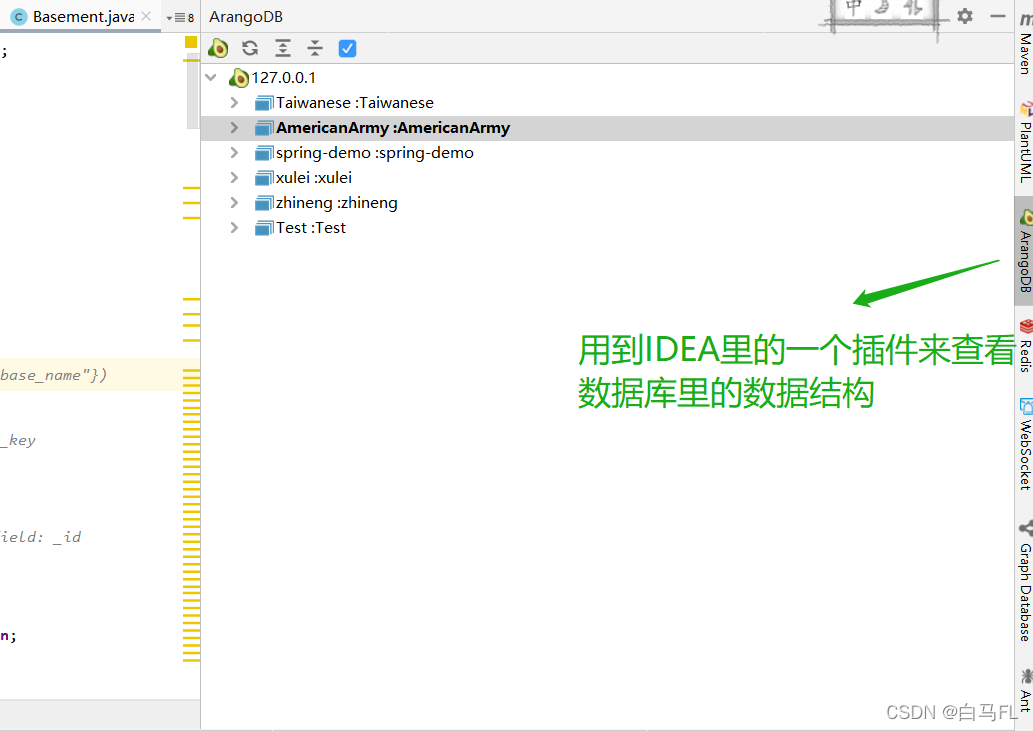Refresh the ArangoDB connection tree
Viewport: 1033px width, 731px height.
tap(250, 48)
